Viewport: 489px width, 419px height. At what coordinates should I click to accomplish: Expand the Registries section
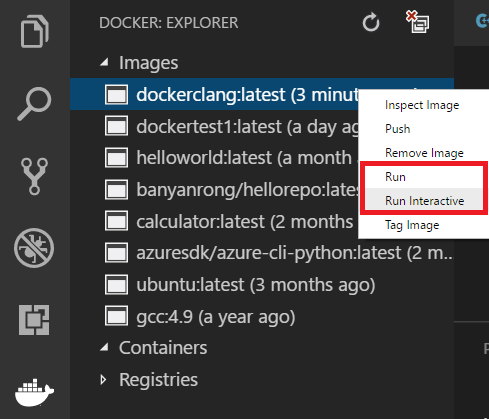click(104, 380)
